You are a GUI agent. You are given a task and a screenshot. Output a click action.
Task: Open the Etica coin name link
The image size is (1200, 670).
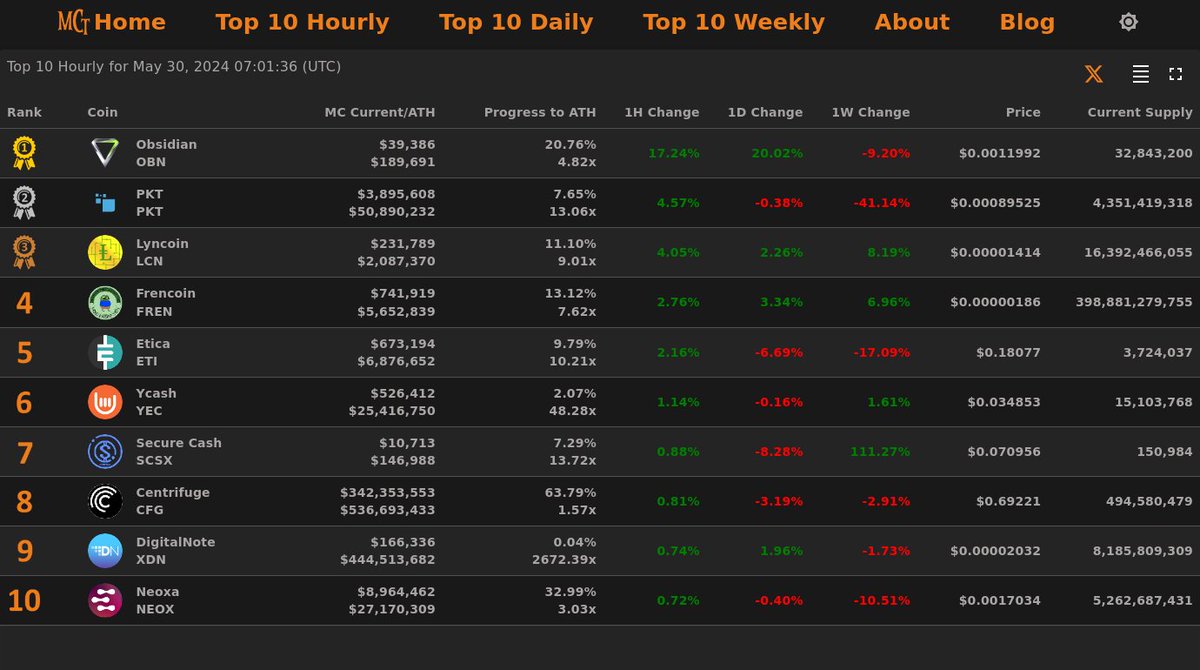tap(153, 343)
